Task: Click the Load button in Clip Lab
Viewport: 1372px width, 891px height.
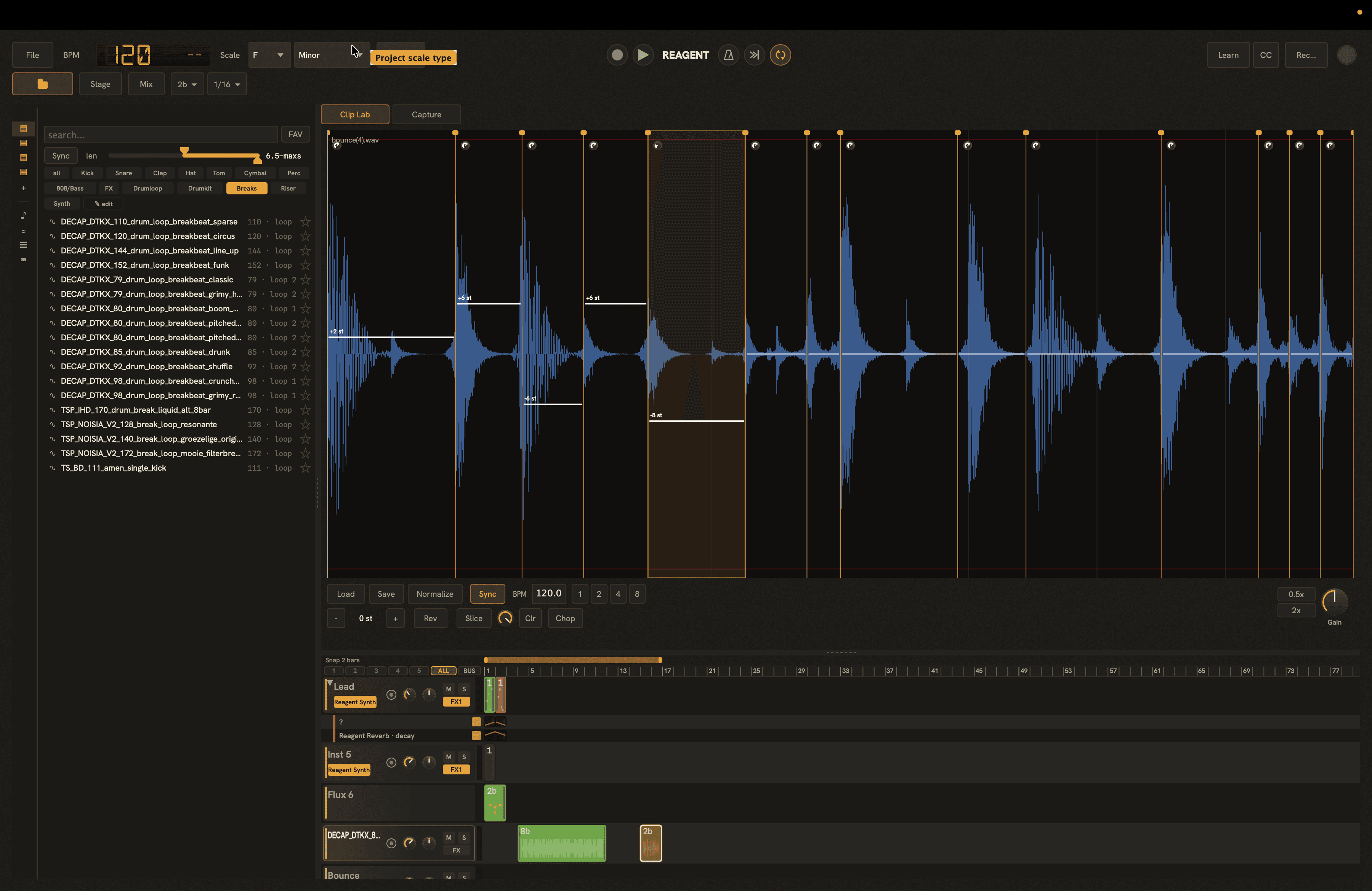Action: coord(346,594)
